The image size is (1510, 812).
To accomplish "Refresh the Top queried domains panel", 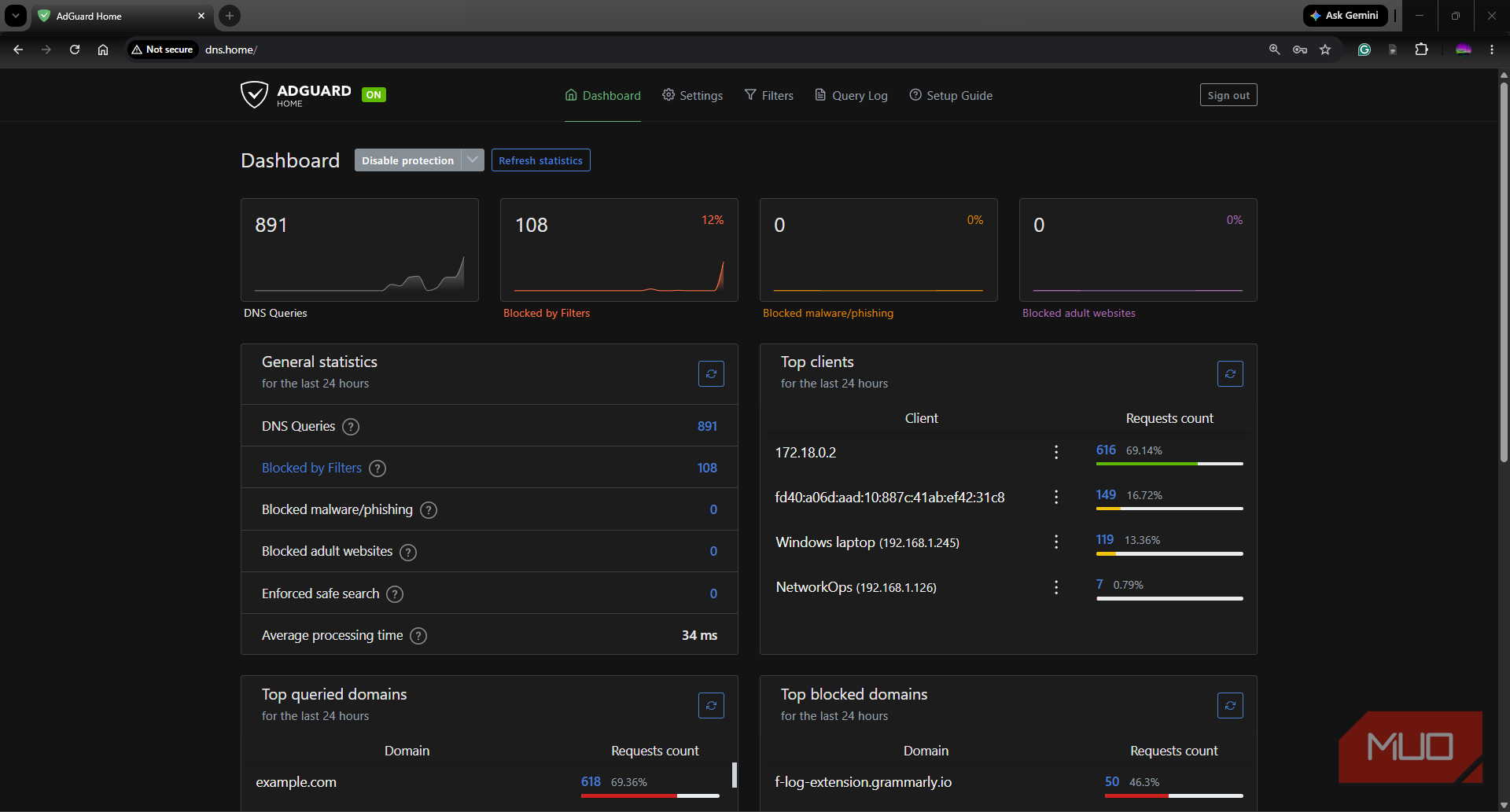I will 711,706.
